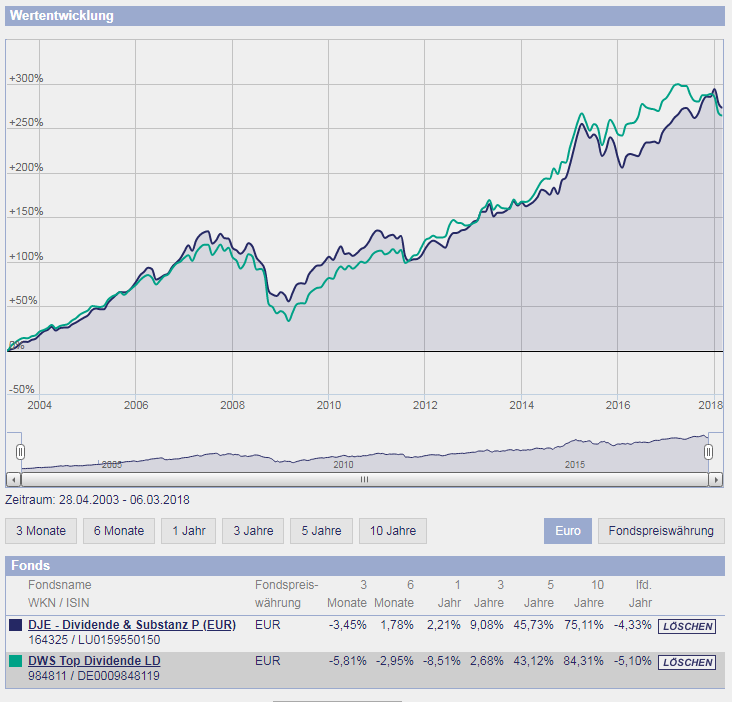This screenshot has height=702, width=732.
Task: Choose the Euro currency display
Action: (x=568, y=531)
